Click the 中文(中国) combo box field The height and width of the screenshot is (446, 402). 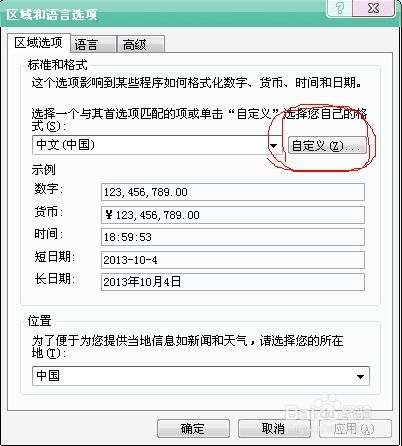(x=157, y=145)
